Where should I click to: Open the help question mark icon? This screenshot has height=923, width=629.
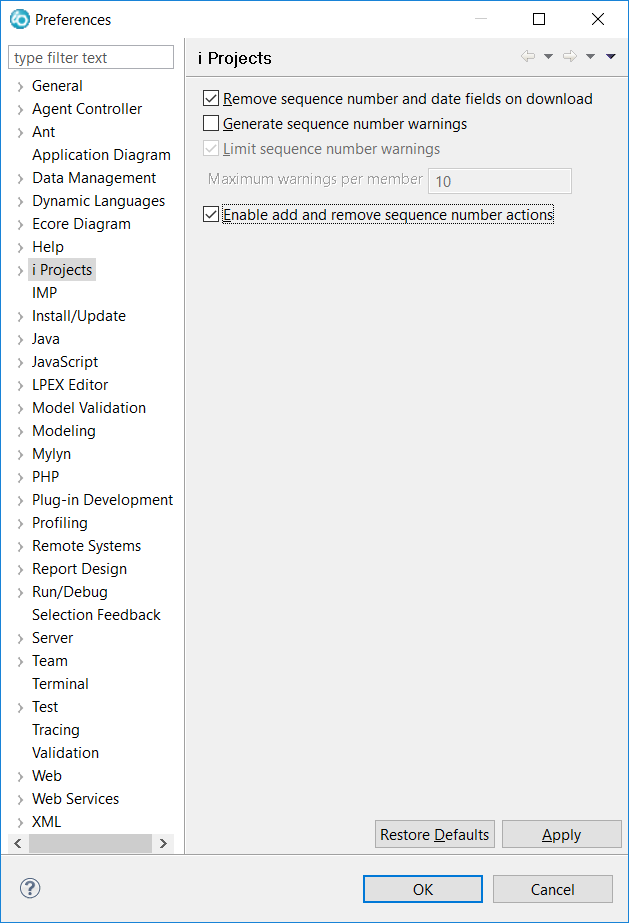29,888
